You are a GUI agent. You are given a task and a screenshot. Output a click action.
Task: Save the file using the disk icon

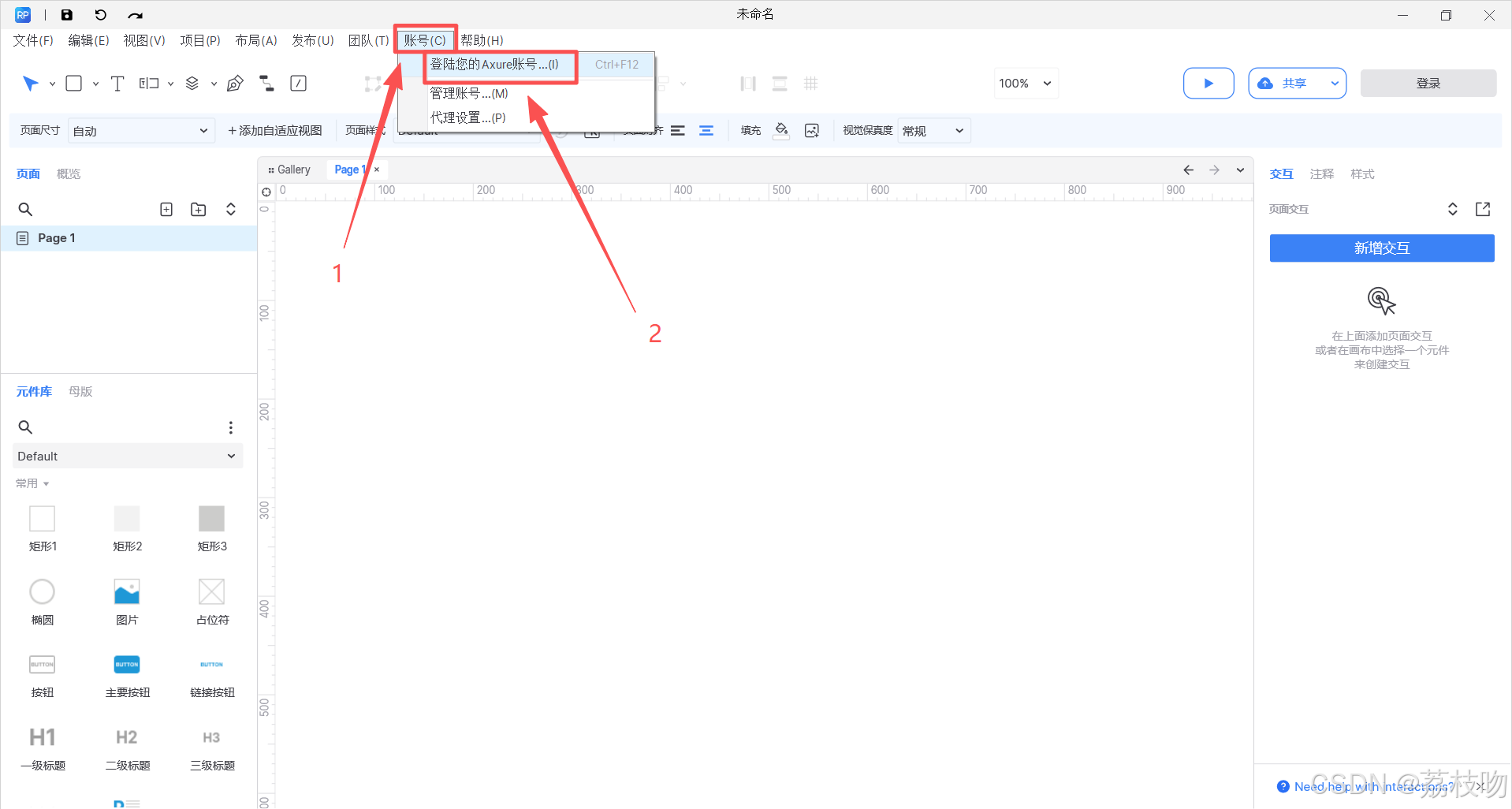pos(67,15)
